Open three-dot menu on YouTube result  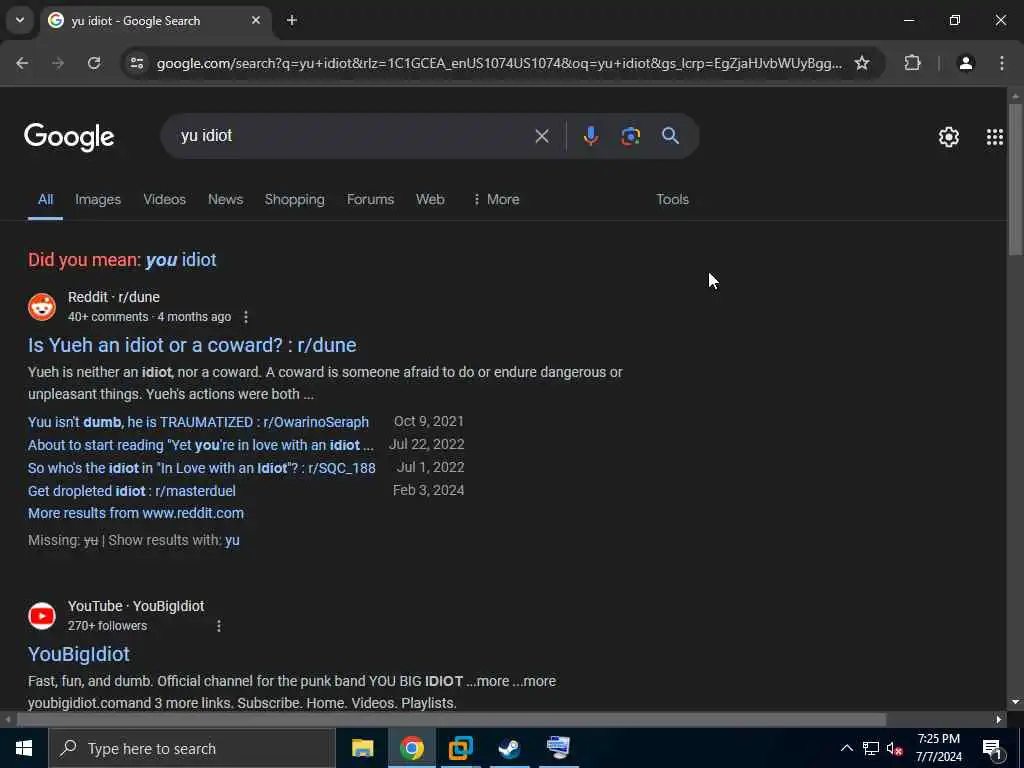click(219, 626)
